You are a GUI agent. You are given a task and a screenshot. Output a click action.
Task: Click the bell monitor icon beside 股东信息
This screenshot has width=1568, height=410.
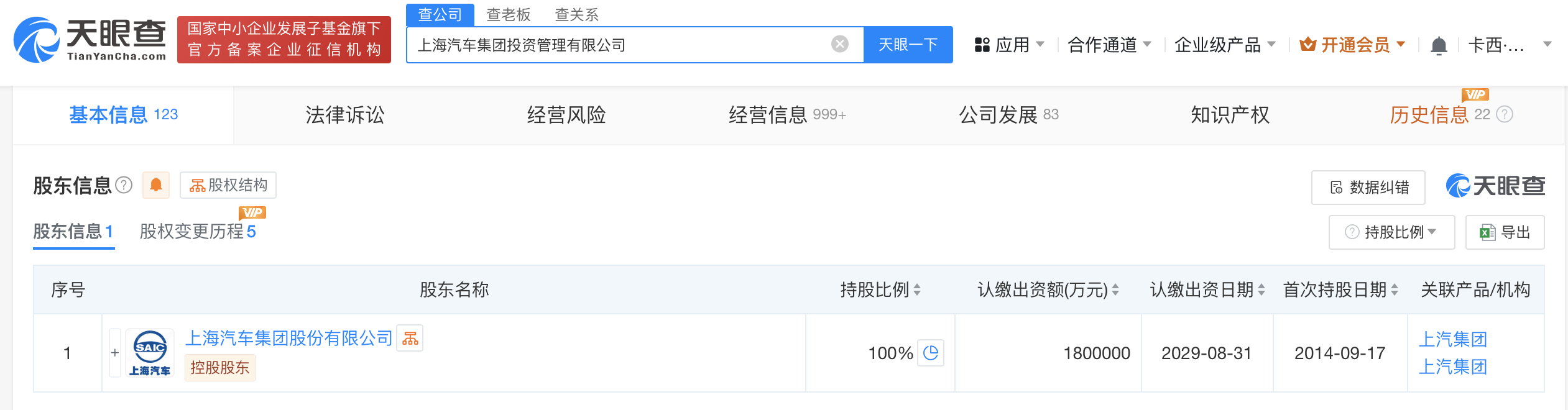click(156, 185)
